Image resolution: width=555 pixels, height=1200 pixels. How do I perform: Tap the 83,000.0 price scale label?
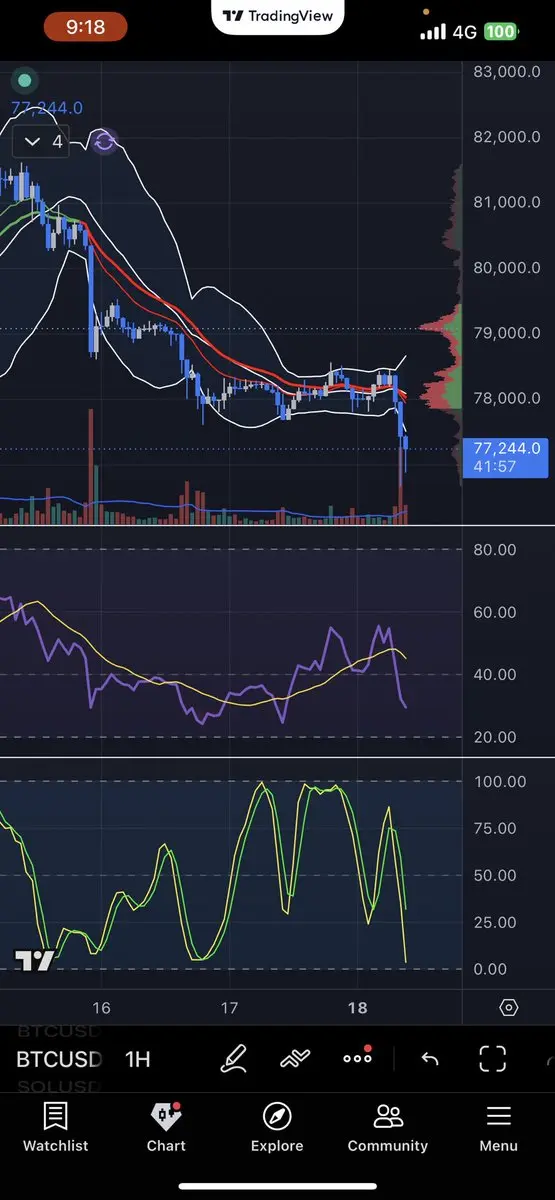coord(507,72)
